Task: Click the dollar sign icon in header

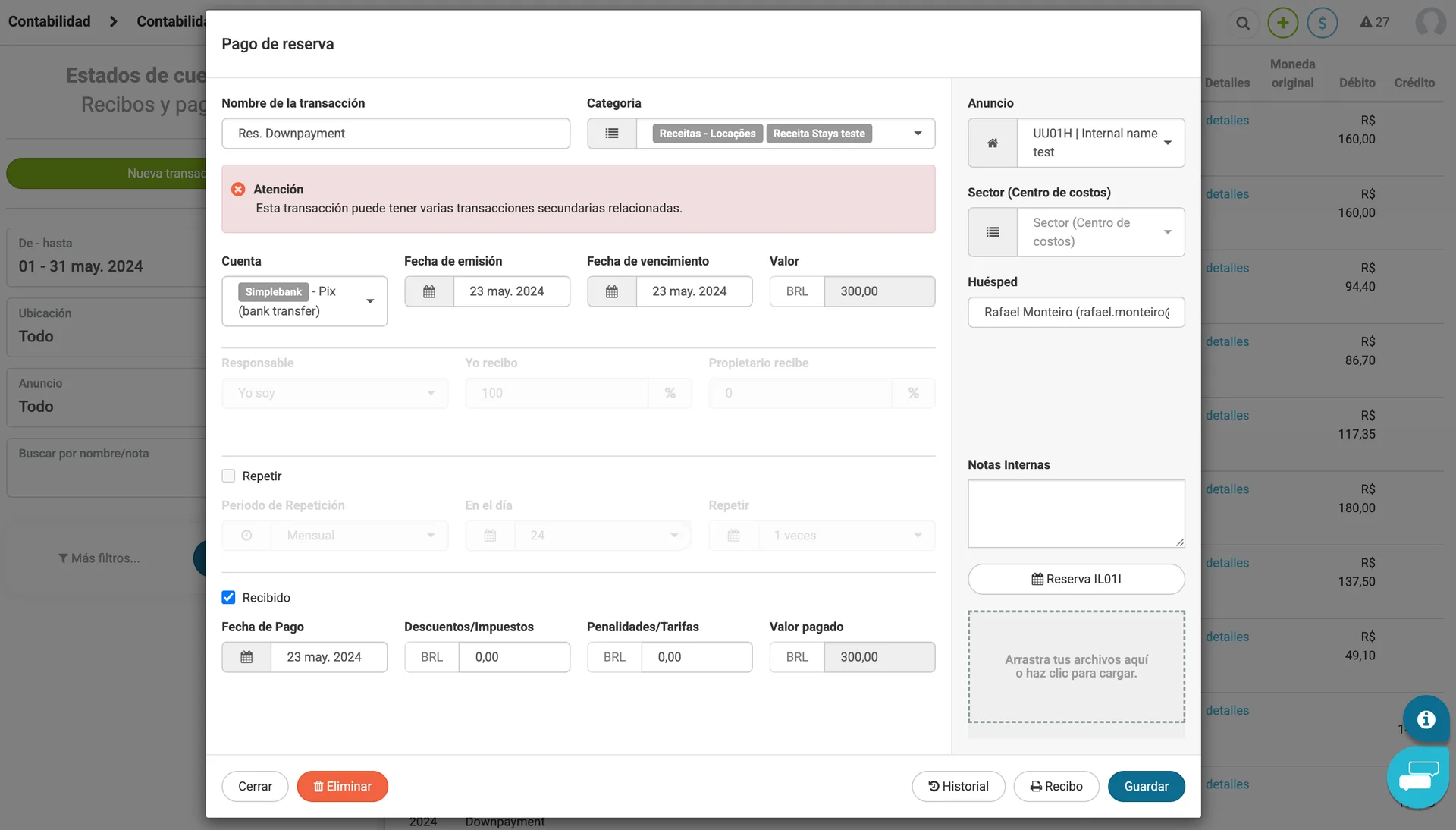Action: (1323, 23)
